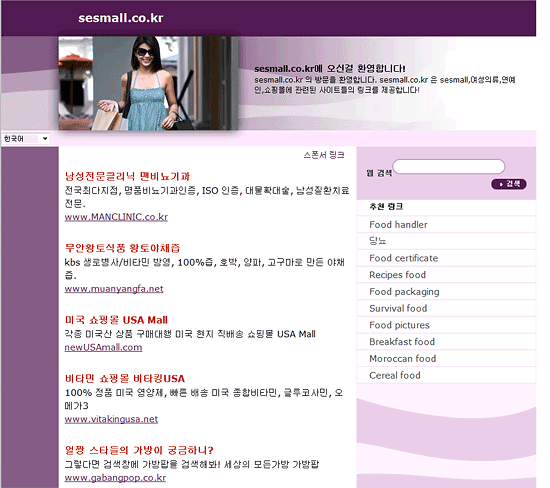550x488 pixels.
Task: Visit www.vitakingusa.net link
Action: pyautogui.click(x=111, y=419)
